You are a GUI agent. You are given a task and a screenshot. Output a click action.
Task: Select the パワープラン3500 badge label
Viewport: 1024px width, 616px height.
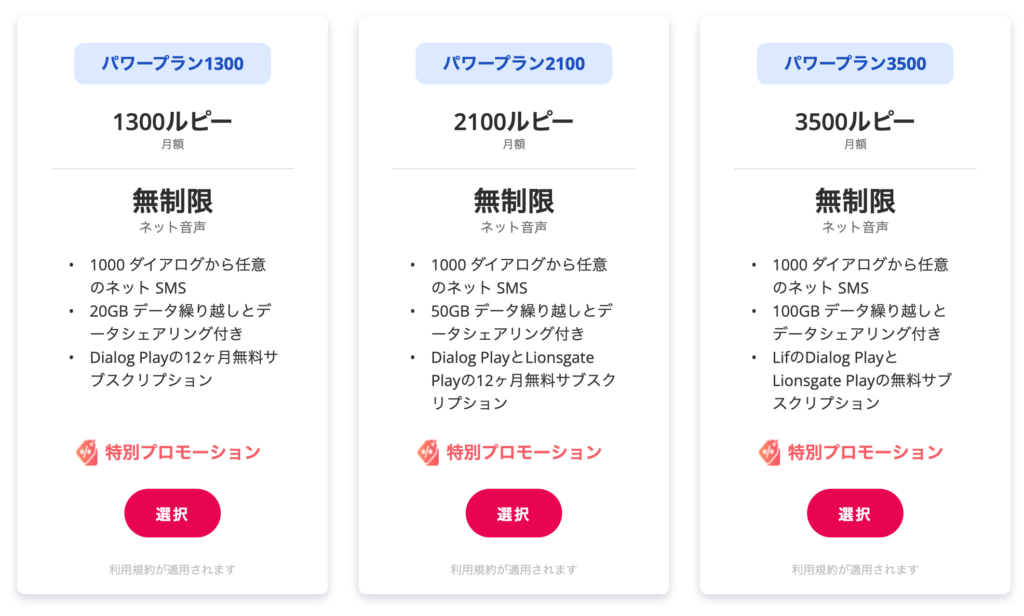tap(855, 64)
